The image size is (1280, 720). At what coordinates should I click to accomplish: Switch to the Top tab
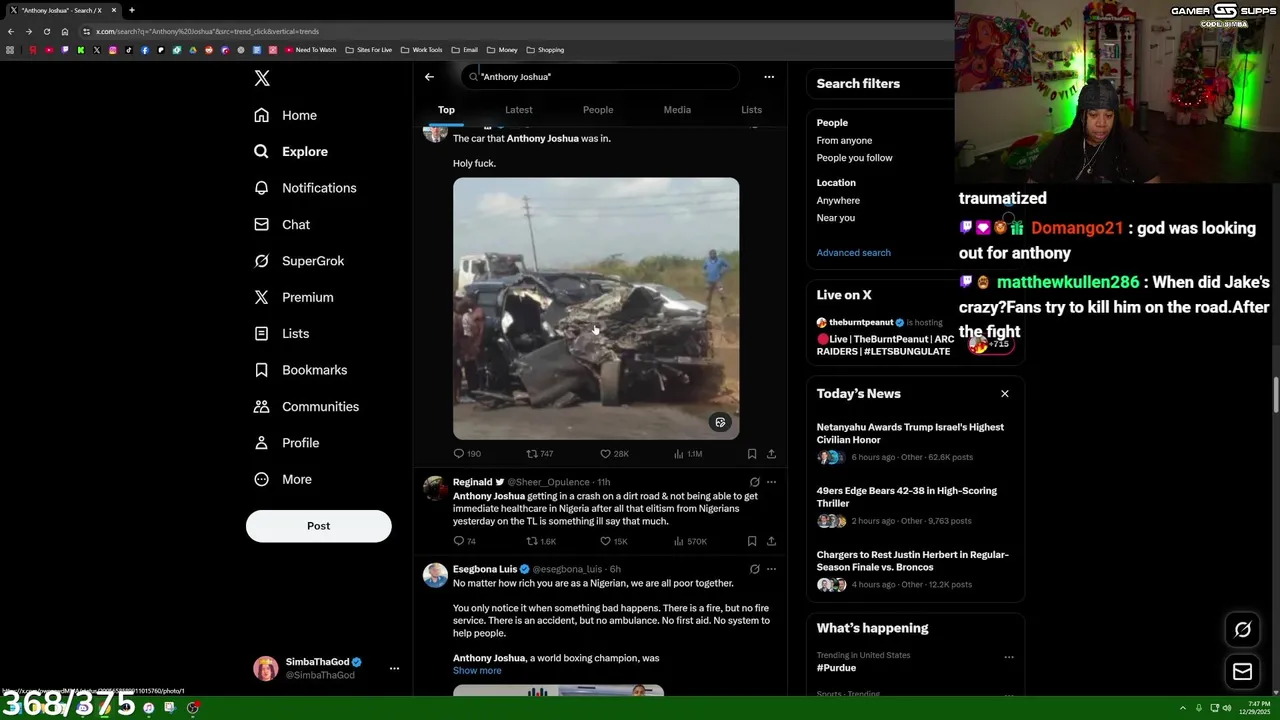coord(446,110)
